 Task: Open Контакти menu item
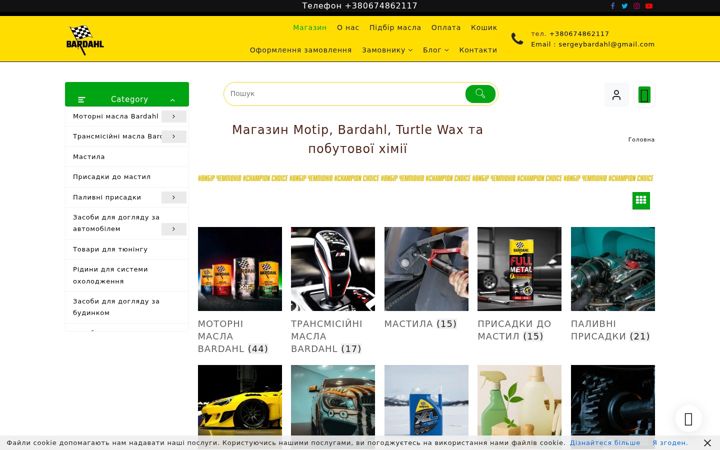click(478, 50)
